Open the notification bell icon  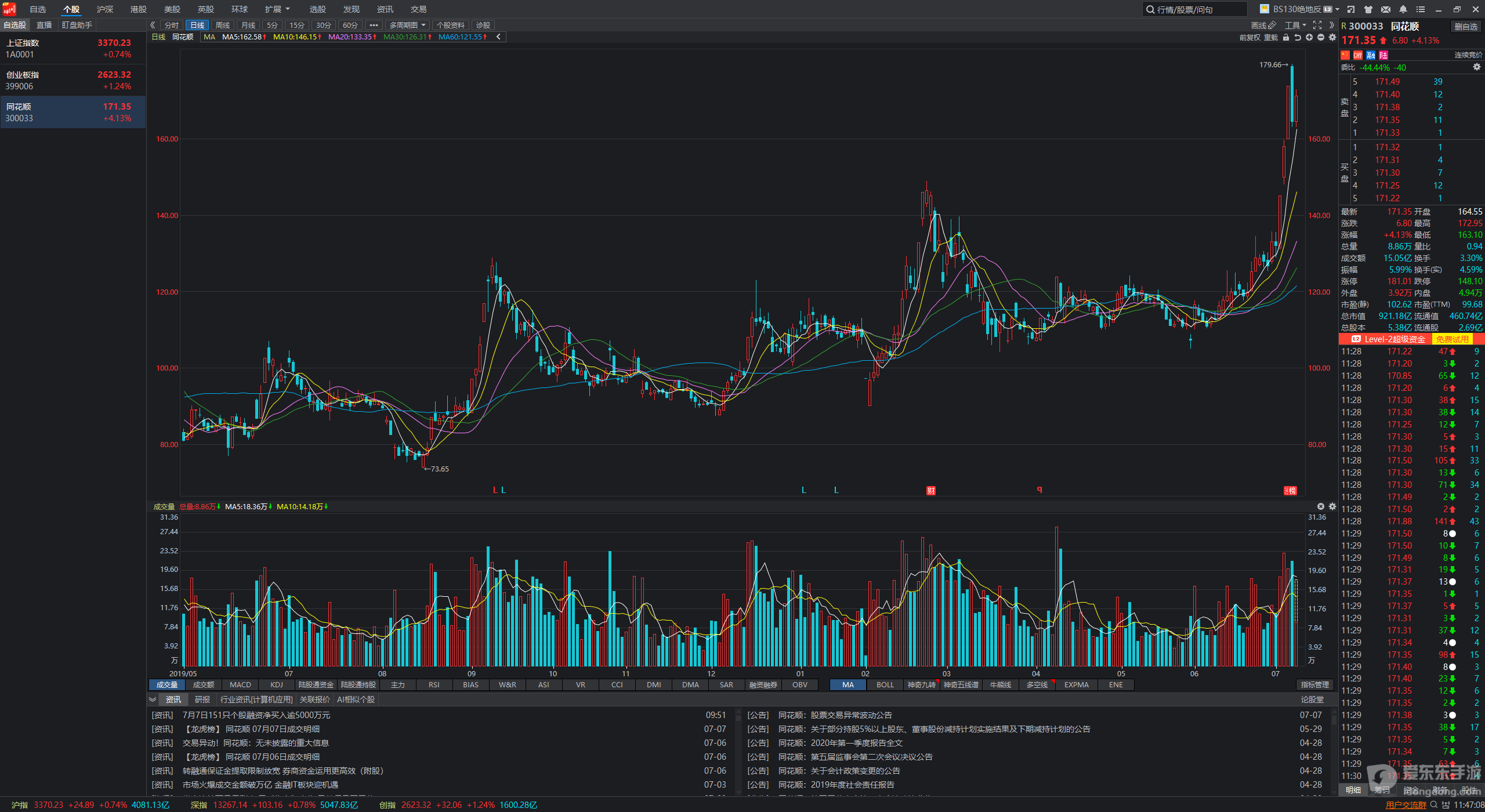point(1403,9)
